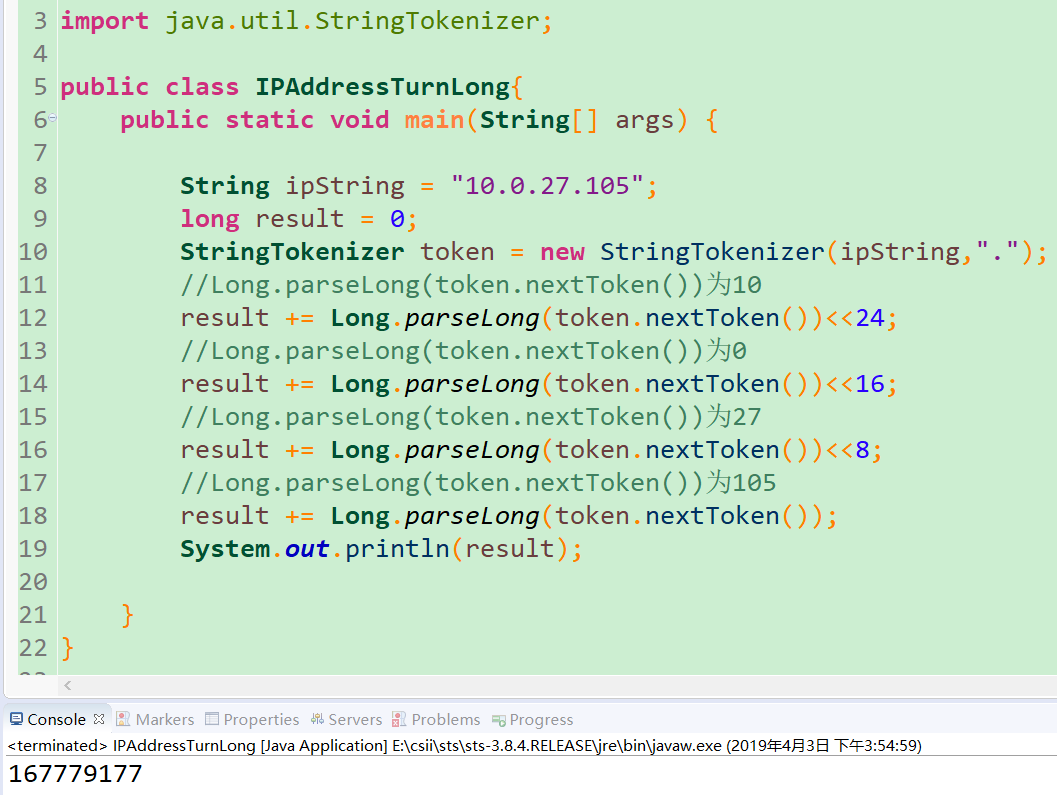Click line number 12 in the gutter

point(33,318)
